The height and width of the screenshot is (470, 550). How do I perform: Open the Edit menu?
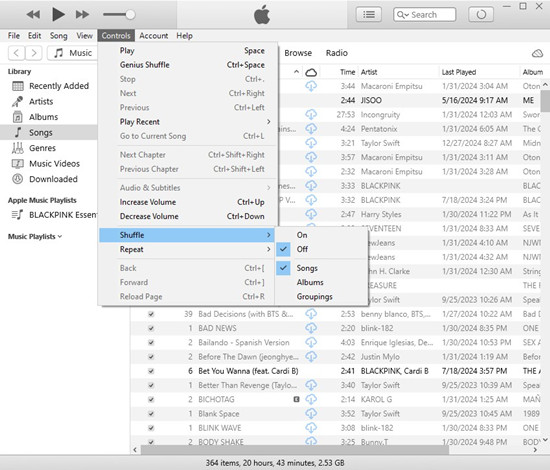[34, 36]
